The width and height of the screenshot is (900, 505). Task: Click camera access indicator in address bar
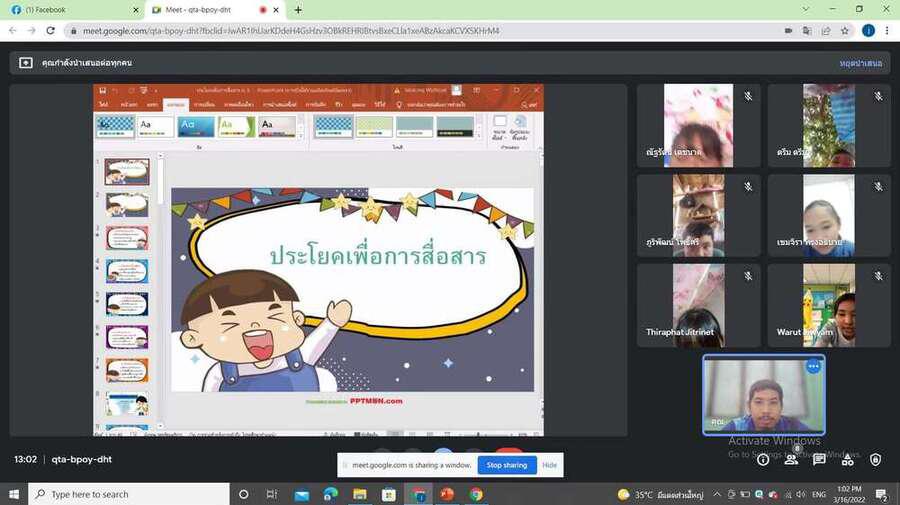coord(789,31)
